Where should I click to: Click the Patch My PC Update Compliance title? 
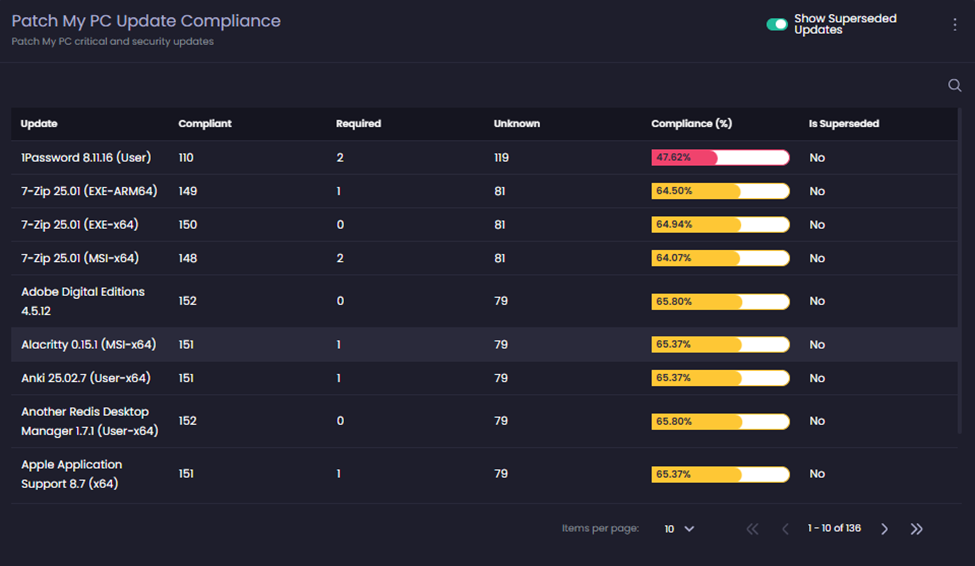(x=146, y=21)
